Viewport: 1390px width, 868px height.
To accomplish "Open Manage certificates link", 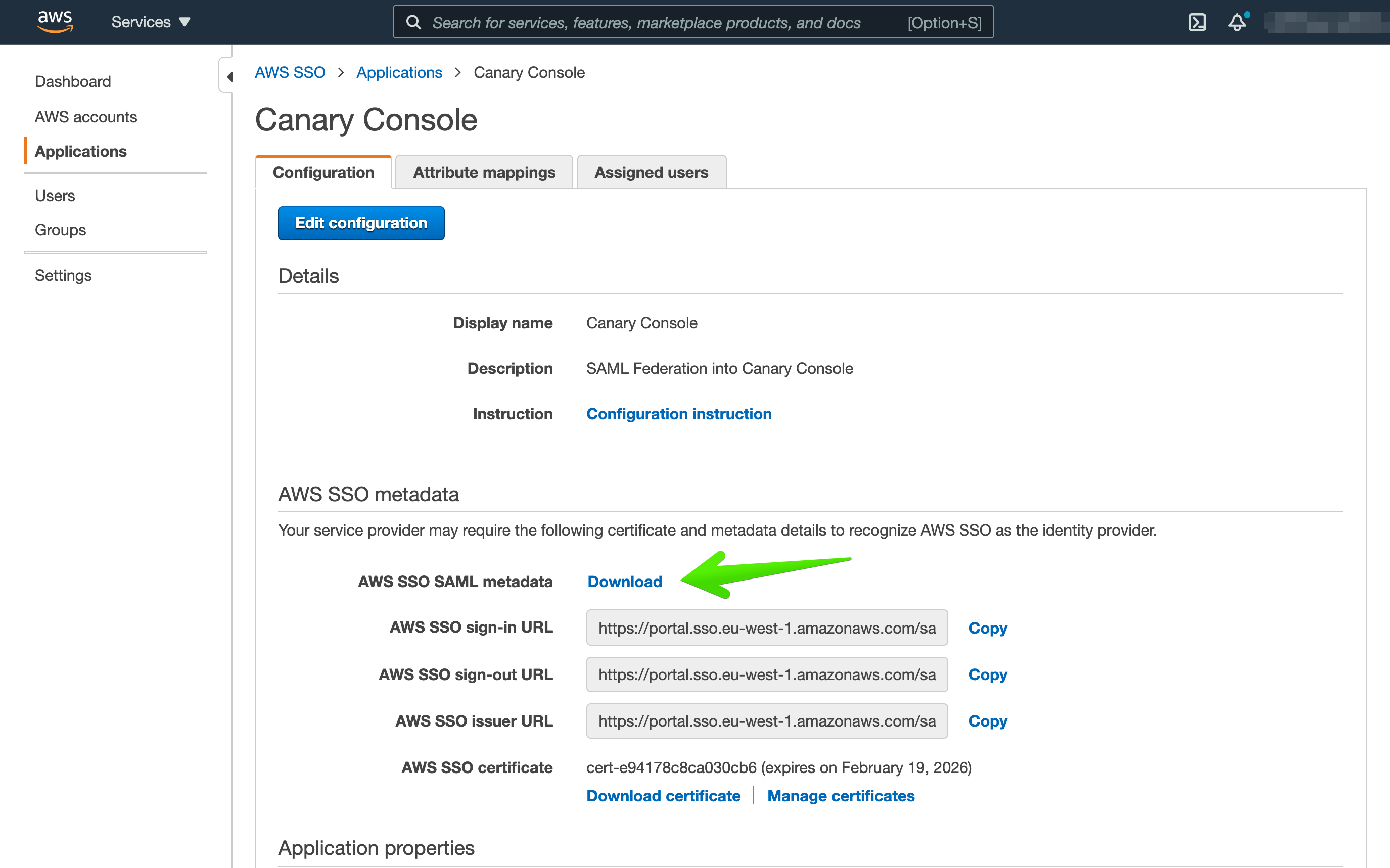I will coord(841,796).
